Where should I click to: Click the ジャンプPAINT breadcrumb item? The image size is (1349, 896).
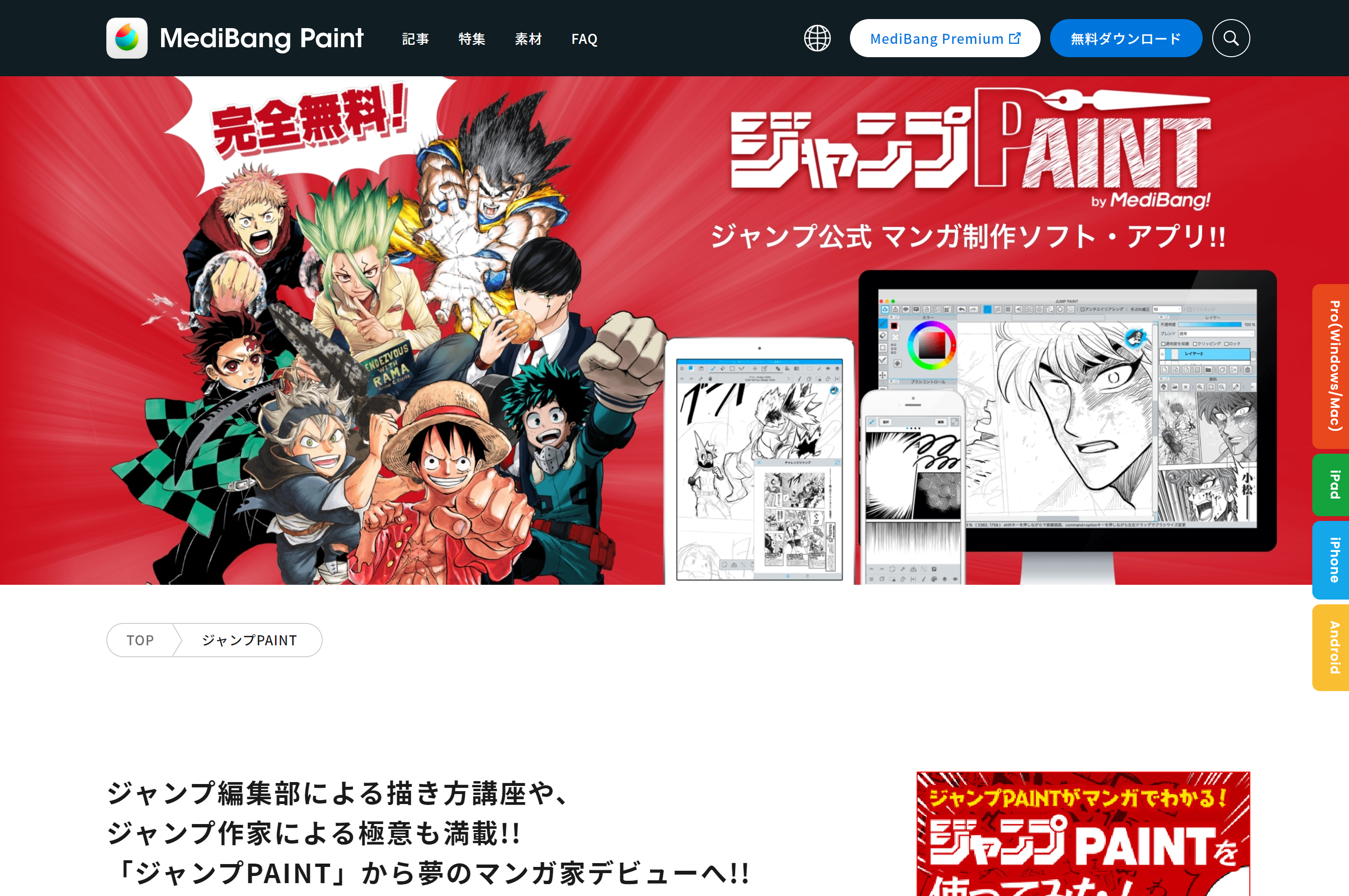tap(250, 640)
